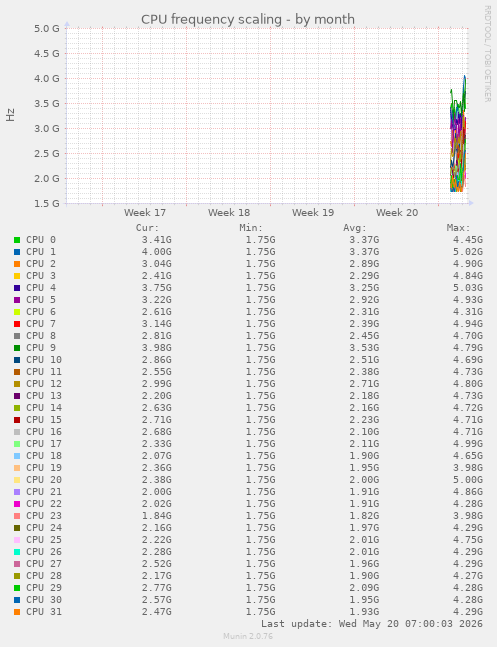
Task: Select the CPU 6 legend label
Action: click(x=41, y=312)
